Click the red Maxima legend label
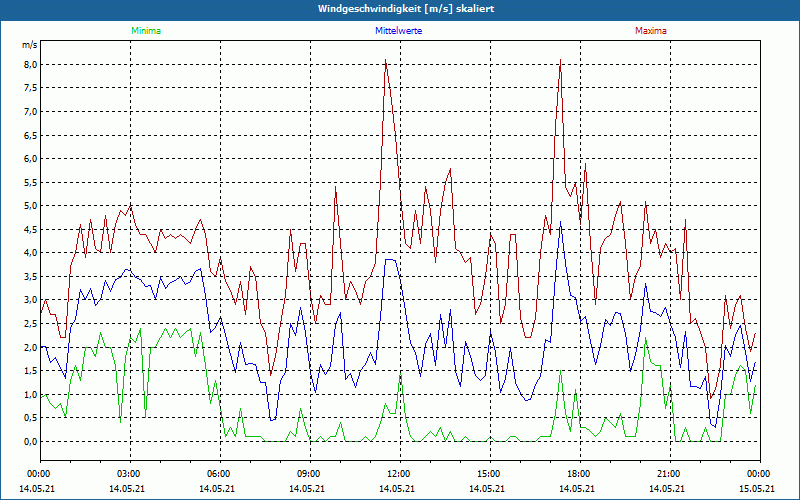This screenshot has height=500, width=800. (x=651, y=31)
